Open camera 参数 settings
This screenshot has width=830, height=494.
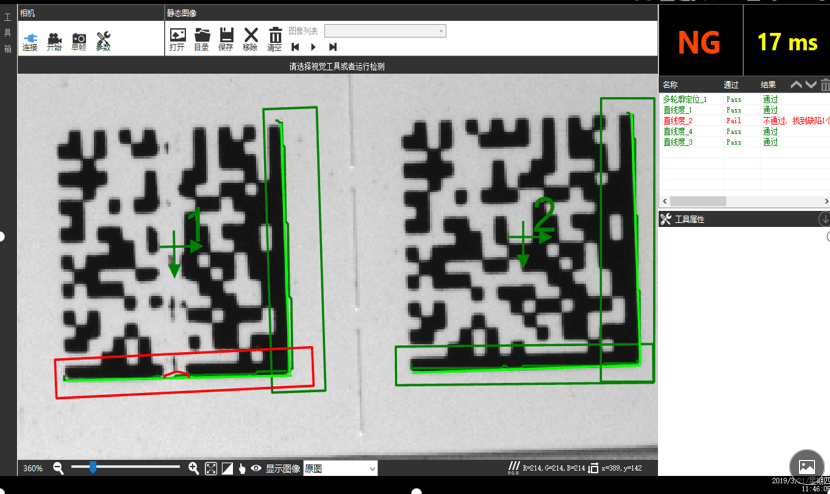(x=103, y=39)
